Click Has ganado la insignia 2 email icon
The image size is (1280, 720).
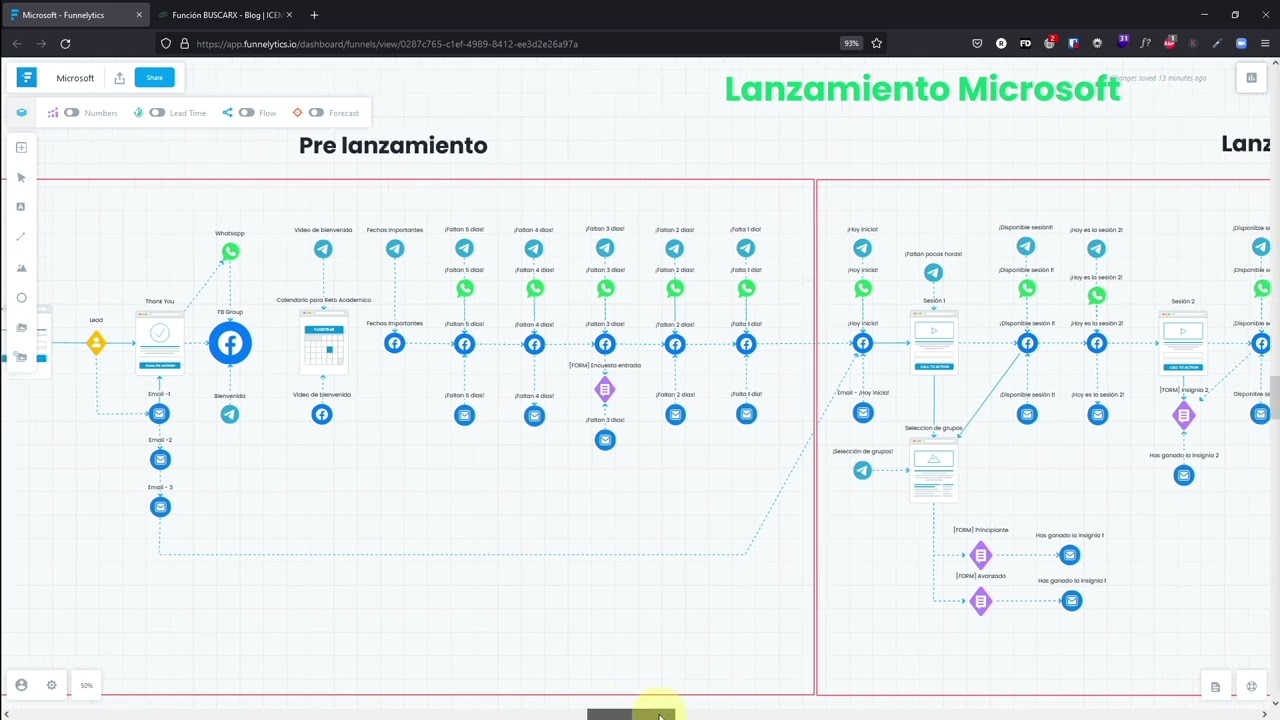tap(1184, 476)
